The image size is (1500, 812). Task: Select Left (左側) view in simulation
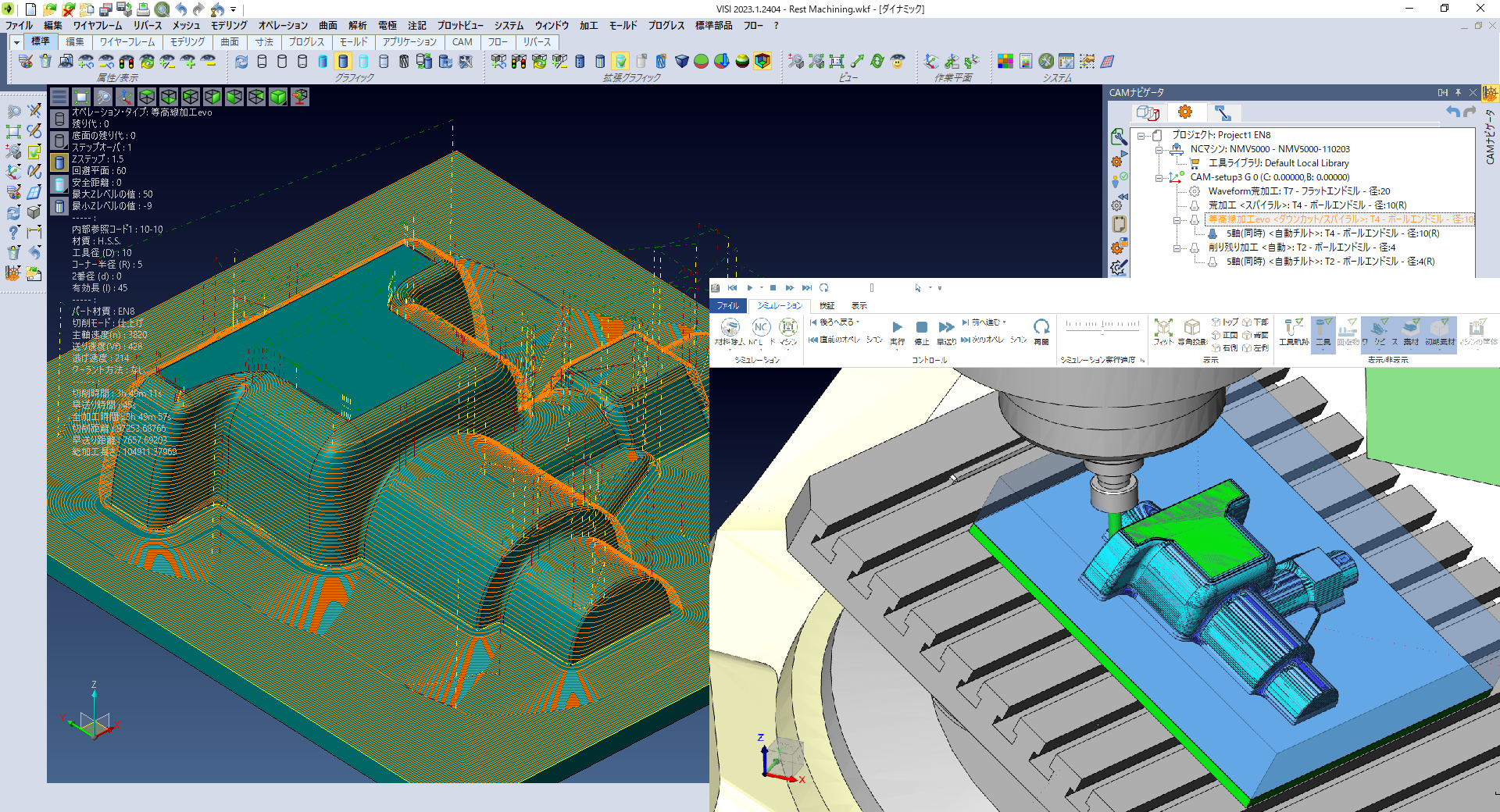coord(1255,348)
